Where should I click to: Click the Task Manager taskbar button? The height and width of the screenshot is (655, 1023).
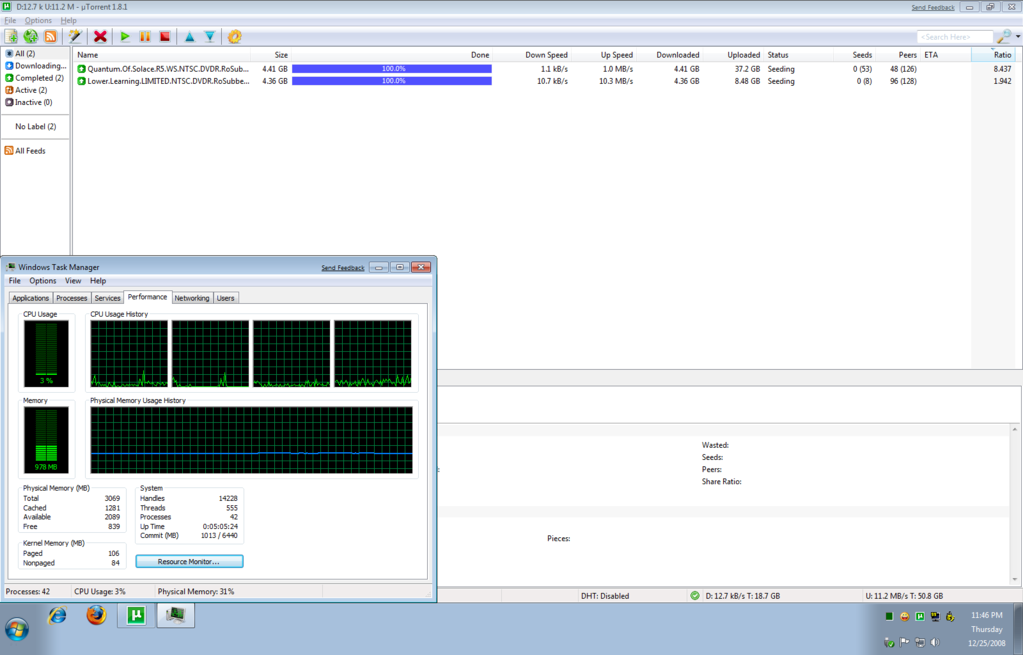click(x=176, y=615)
